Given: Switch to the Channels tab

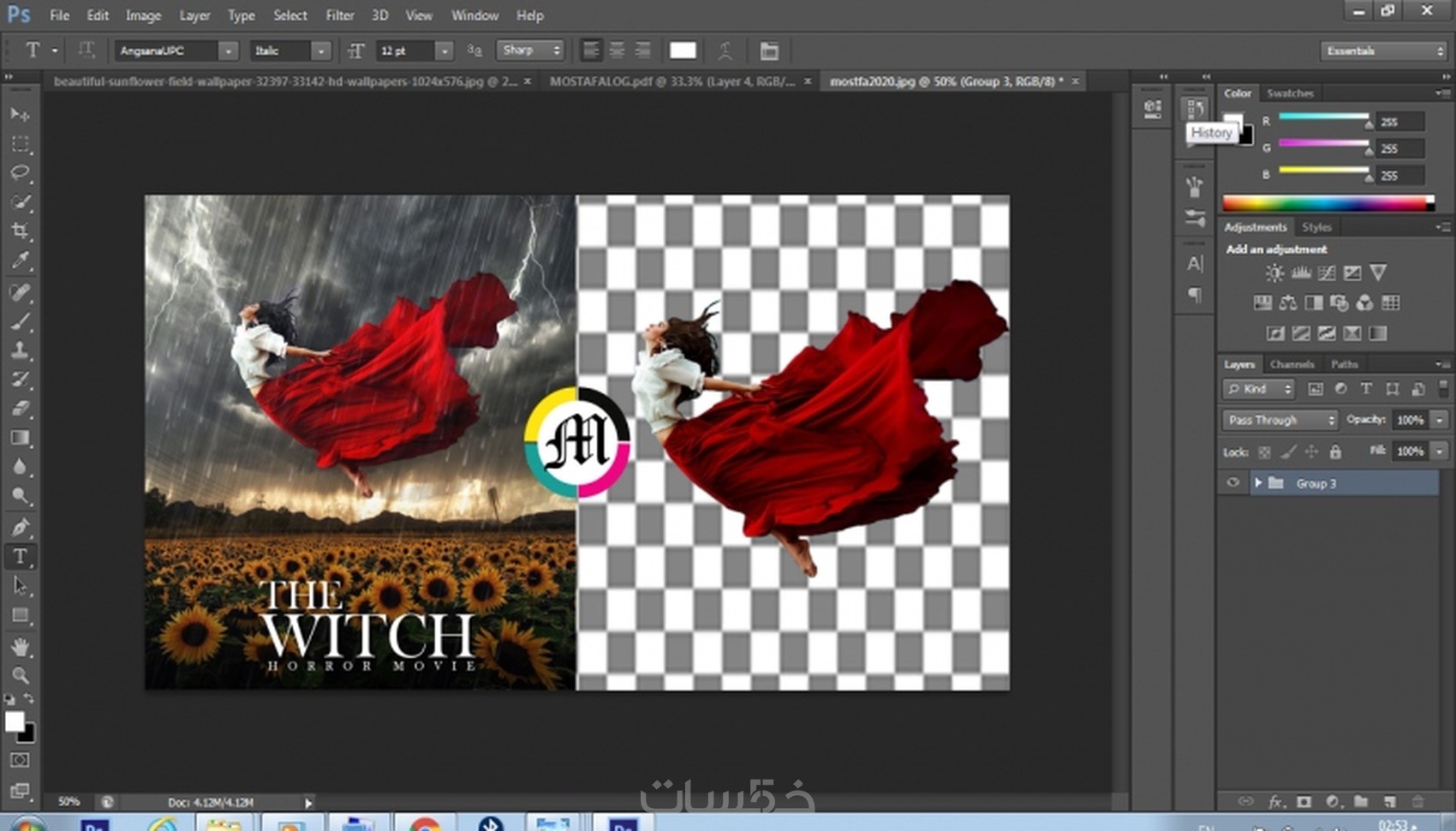Looking at the screenshot, I should tap(1292, 364).
